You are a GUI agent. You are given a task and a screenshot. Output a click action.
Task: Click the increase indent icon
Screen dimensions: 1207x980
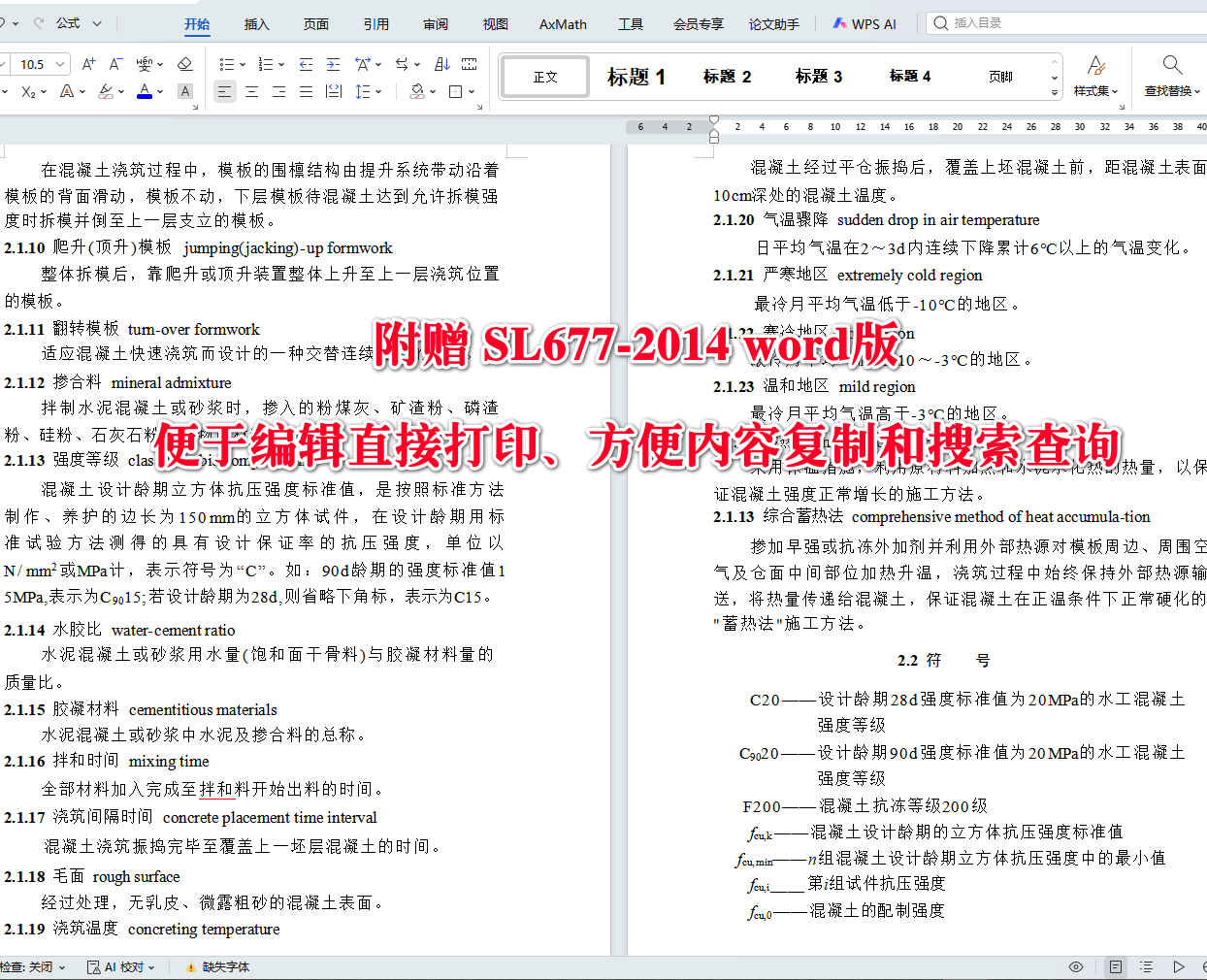(x=333, y=64)
